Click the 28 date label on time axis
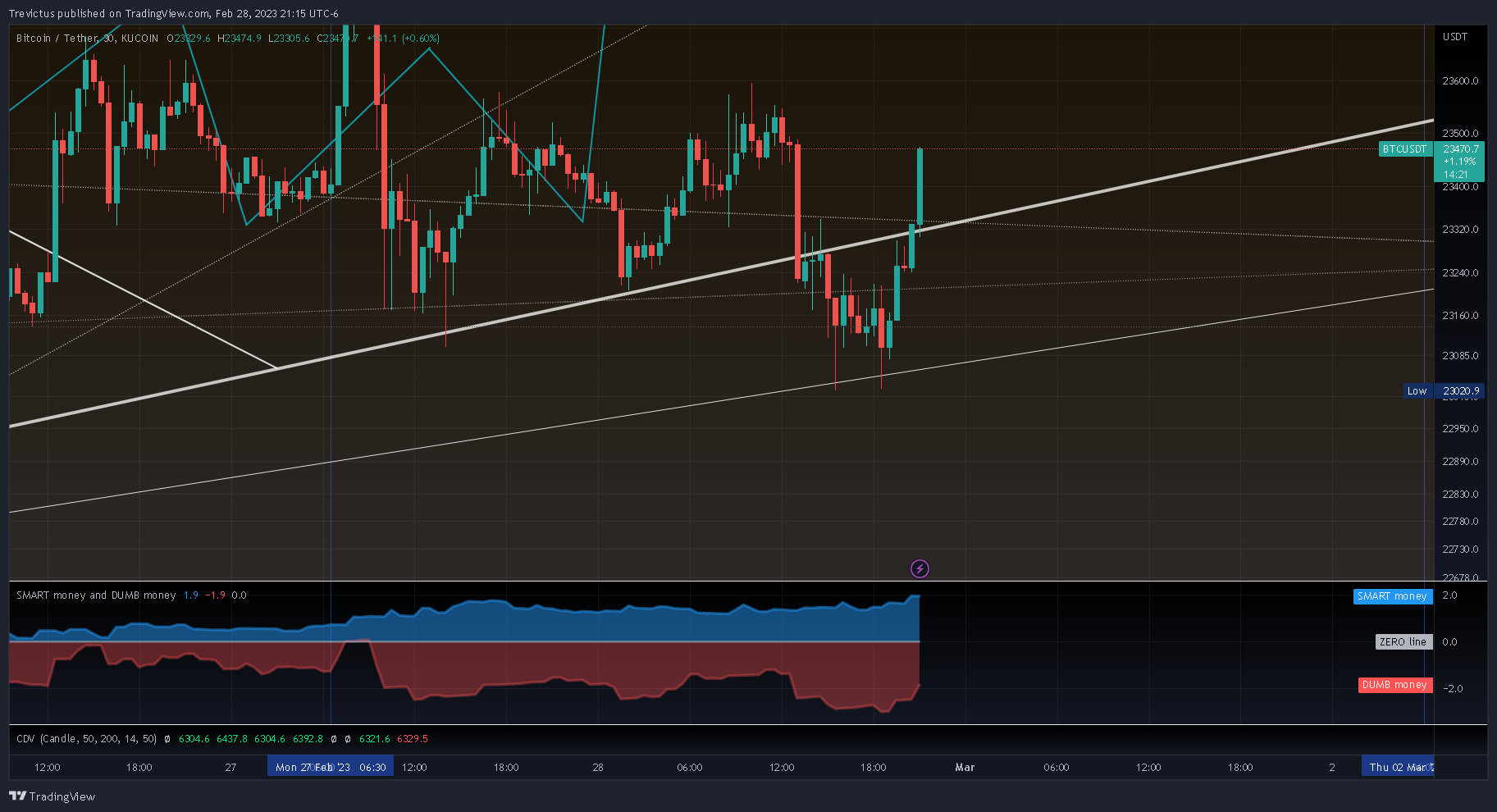 click(x=598, y=768)
